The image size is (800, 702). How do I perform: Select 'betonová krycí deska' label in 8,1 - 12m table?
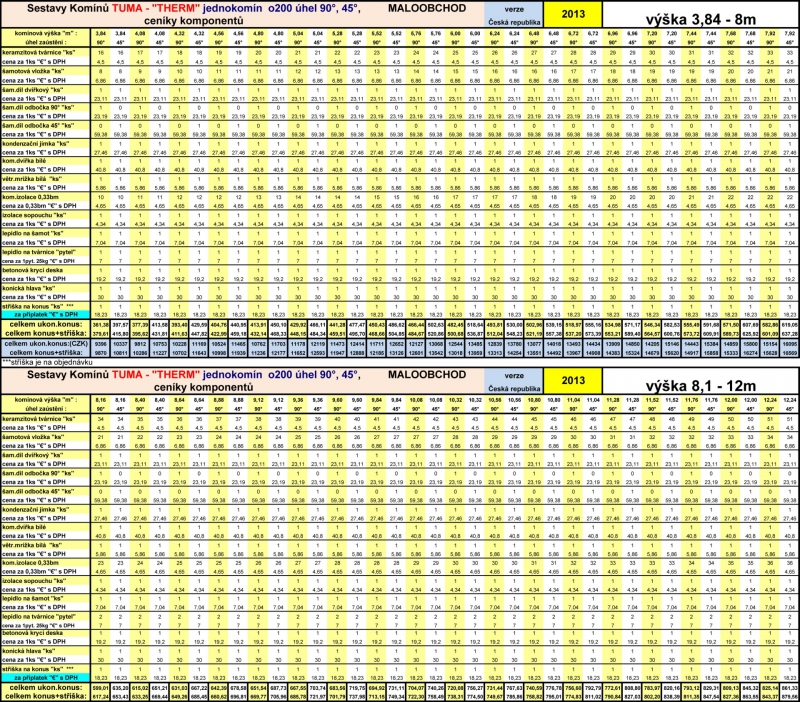coord(33,633)
